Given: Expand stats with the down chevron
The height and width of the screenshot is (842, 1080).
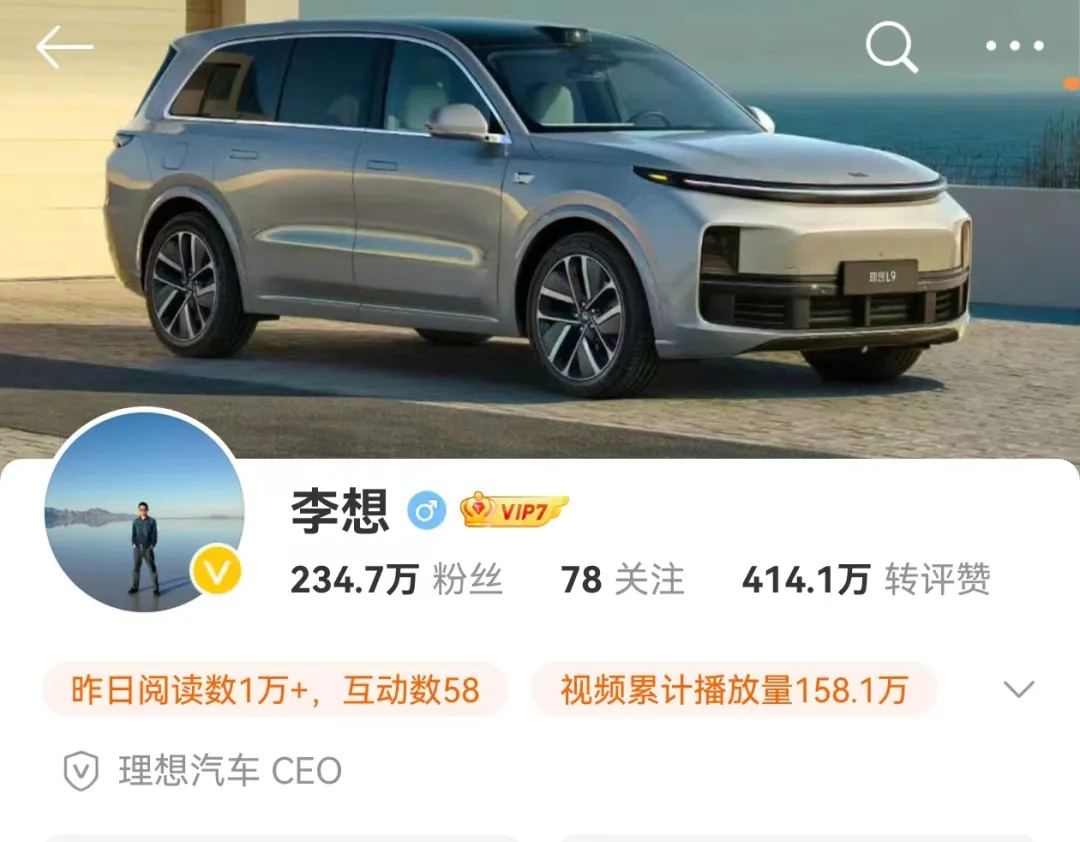Looking at the screenshot, I should click(1018, 689).
